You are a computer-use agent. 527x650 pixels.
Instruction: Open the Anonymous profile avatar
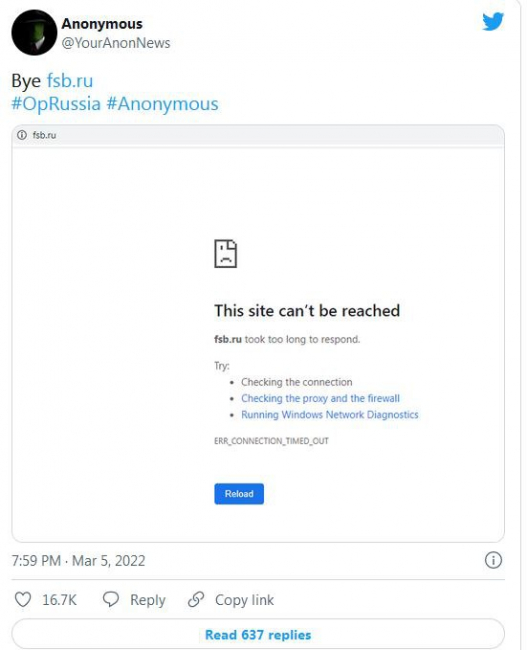[x=34, y=32]
